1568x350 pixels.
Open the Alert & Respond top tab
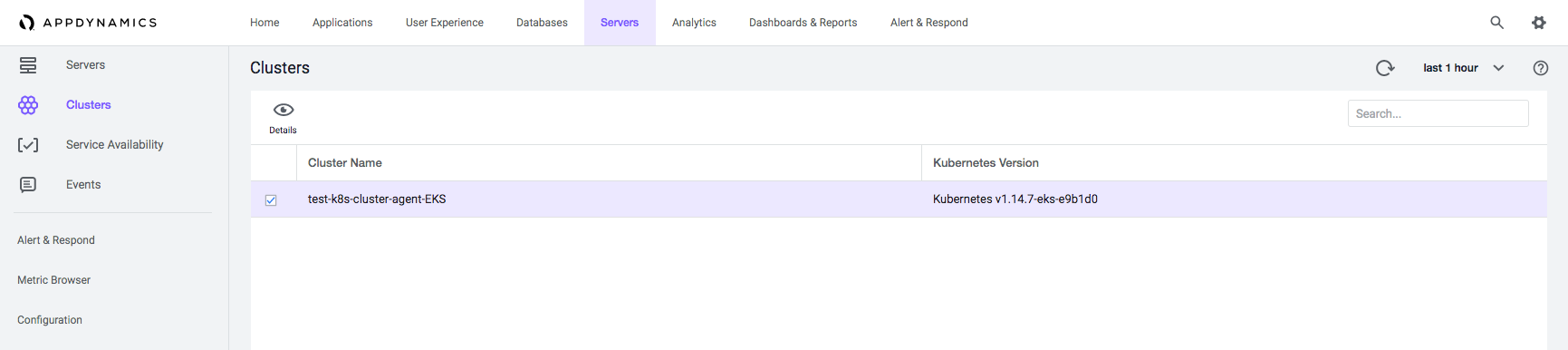coord(929,23)
